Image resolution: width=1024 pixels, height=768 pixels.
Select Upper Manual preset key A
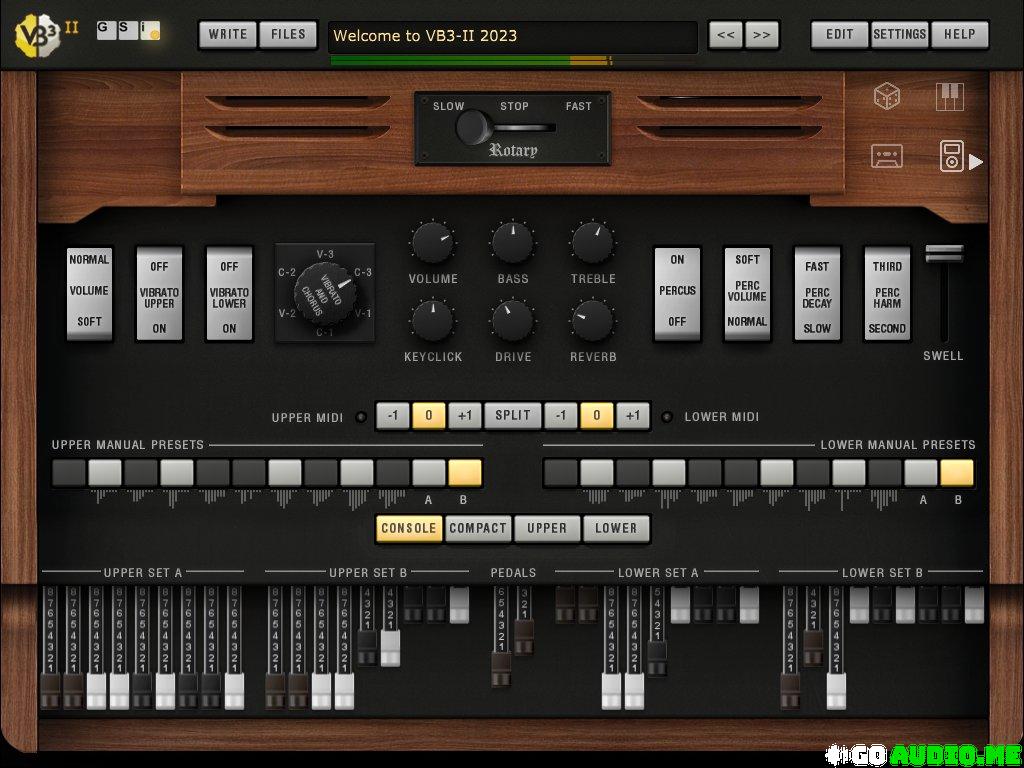tap(428, 473)
